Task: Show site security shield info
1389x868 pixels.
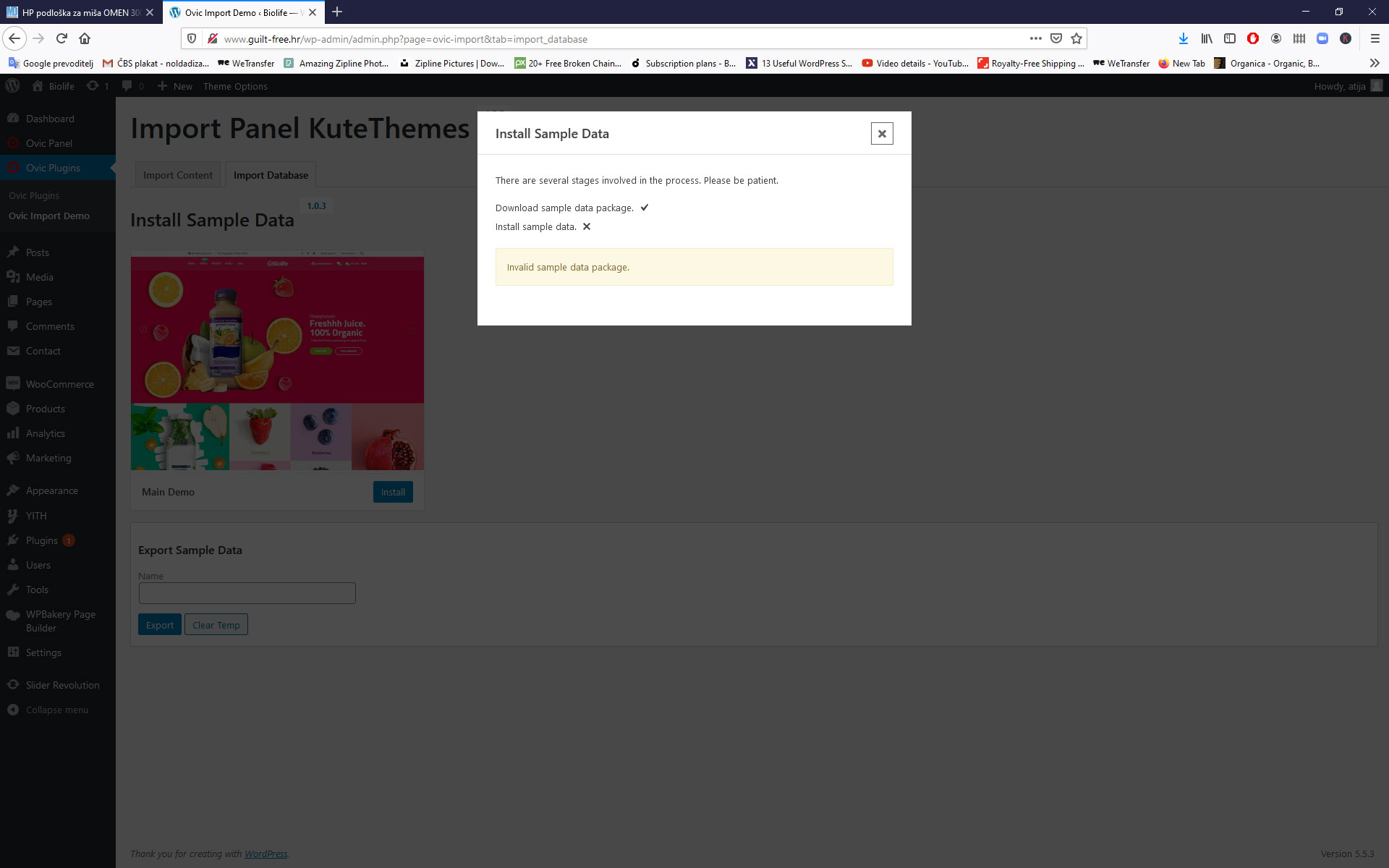Action: click(x=192, y=38)
